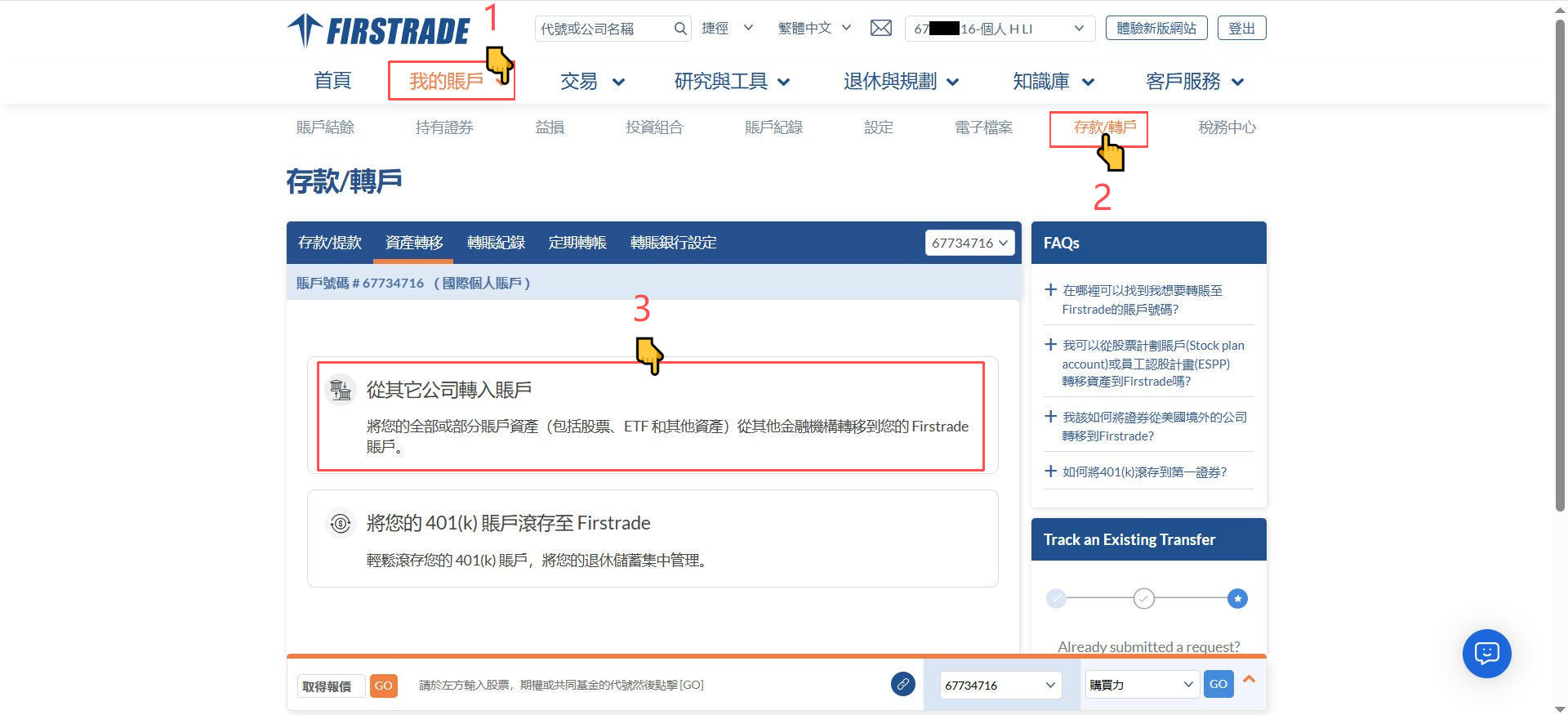The width and height of the screenshot is (1568, 715).
Task: Open the 繁體中文 language dropdown
Action: (x=814, y=29)
